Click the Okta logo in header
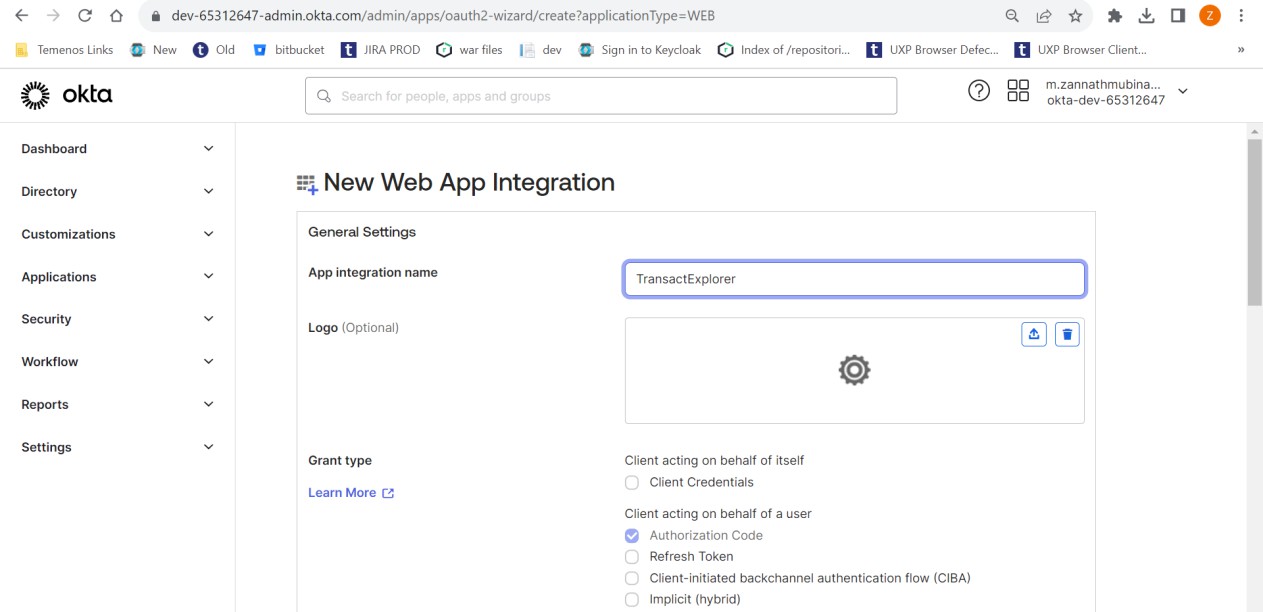This screenshot has height=612, width=1263. pos(66,96)
